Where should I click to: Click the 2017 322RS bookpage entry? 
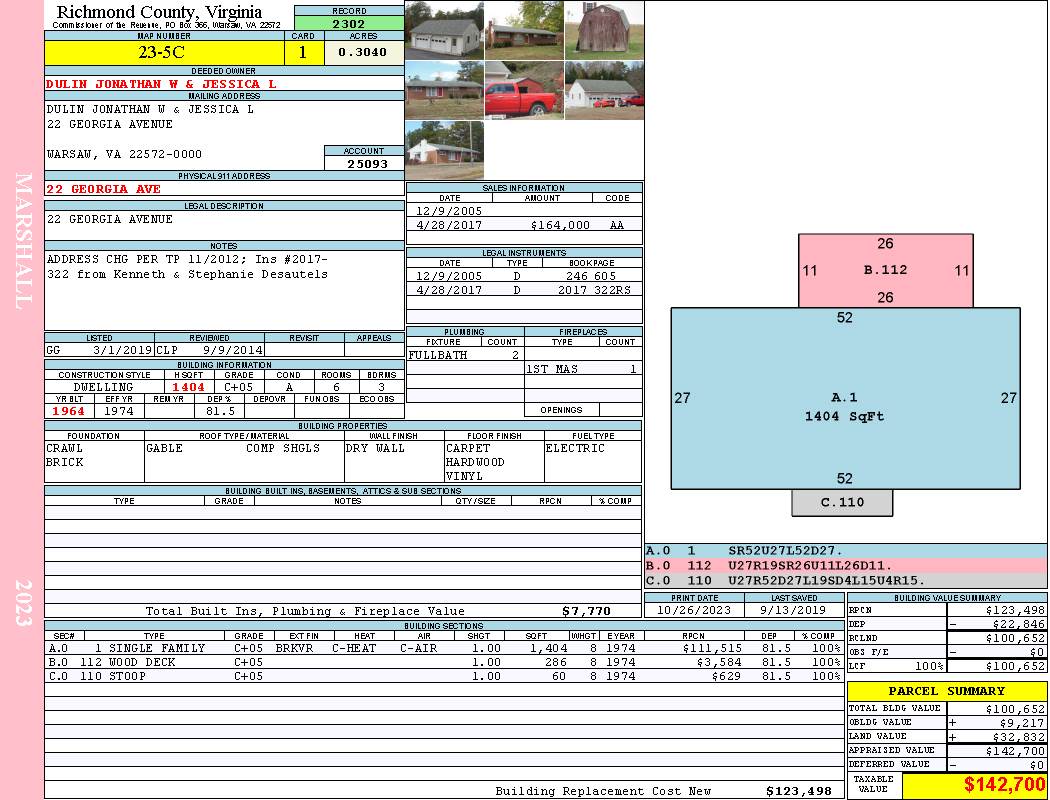click(x=594, y=290)
